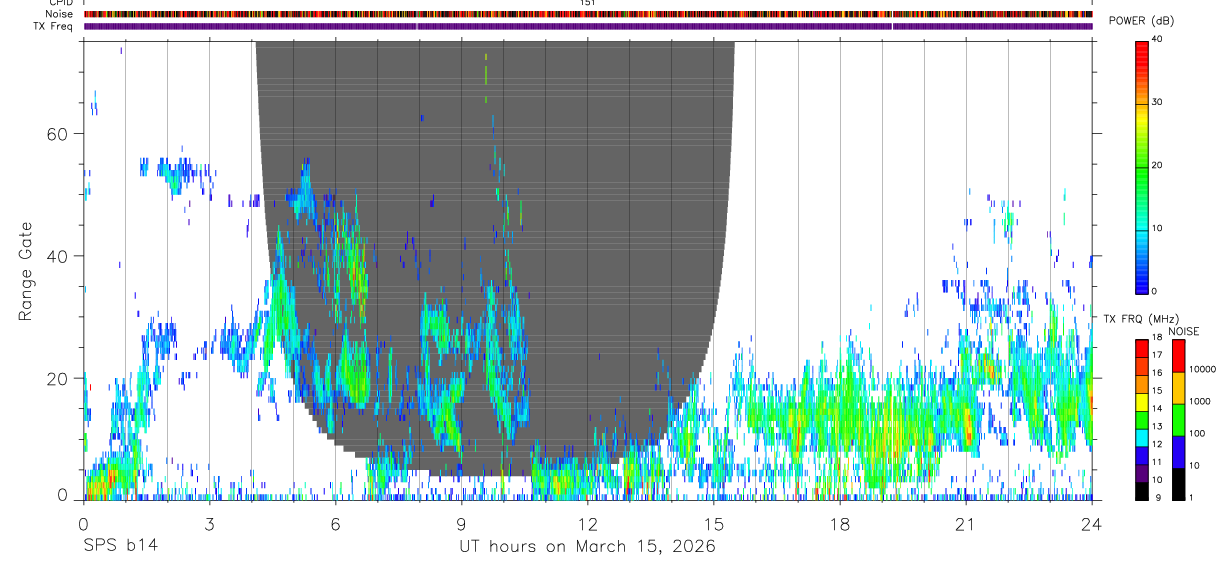
Task: Click the NOISE color scale bar
Action: pyautogui.click(x=1178, y=419)
